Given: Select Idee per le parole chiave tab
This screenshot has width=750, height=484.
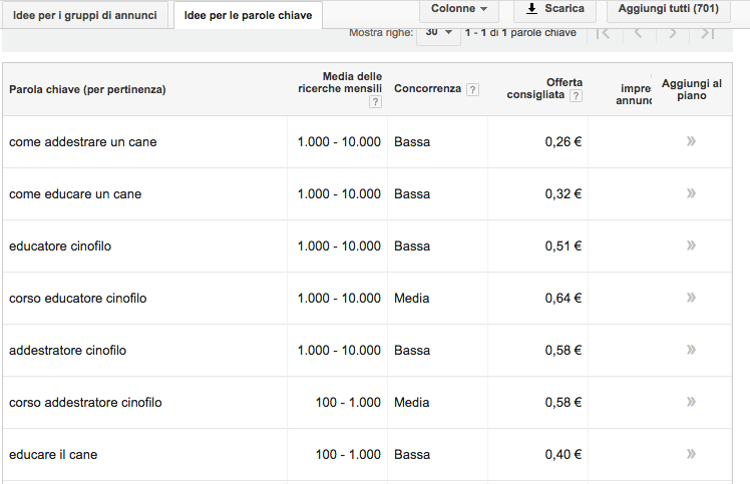Looking at the screenshot, I should pyautogui.click(x=248, y=15).
